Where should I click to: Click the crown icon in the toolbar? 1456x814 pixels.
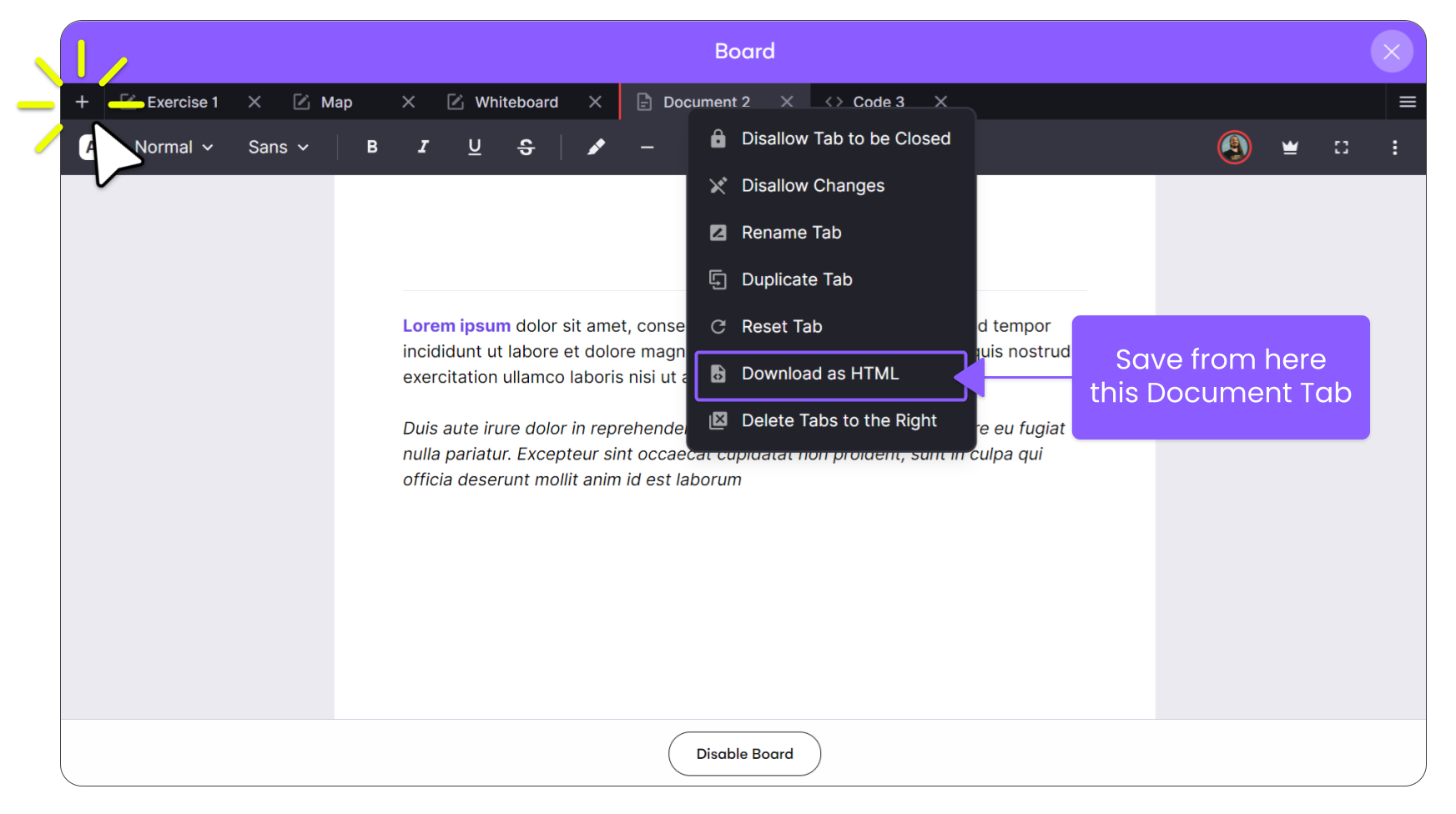tap(1290, 147)
